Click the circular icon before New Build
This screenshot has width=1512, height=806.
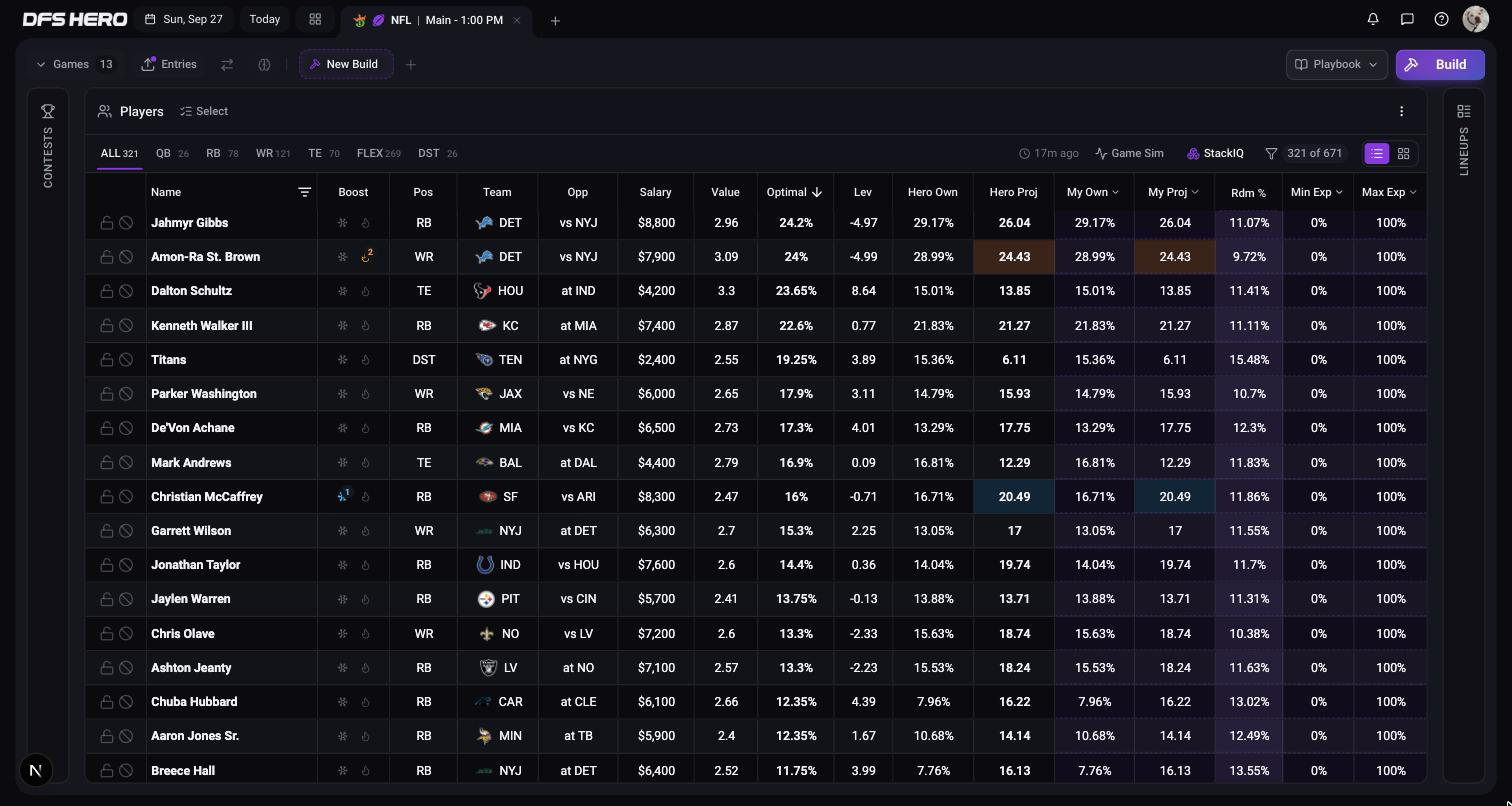click(x=264, y=64)
